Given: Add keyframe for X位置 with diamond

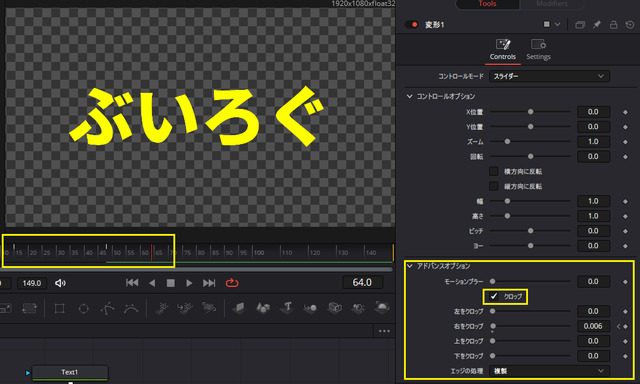Looking at the screenshot, I should point(625,112).
